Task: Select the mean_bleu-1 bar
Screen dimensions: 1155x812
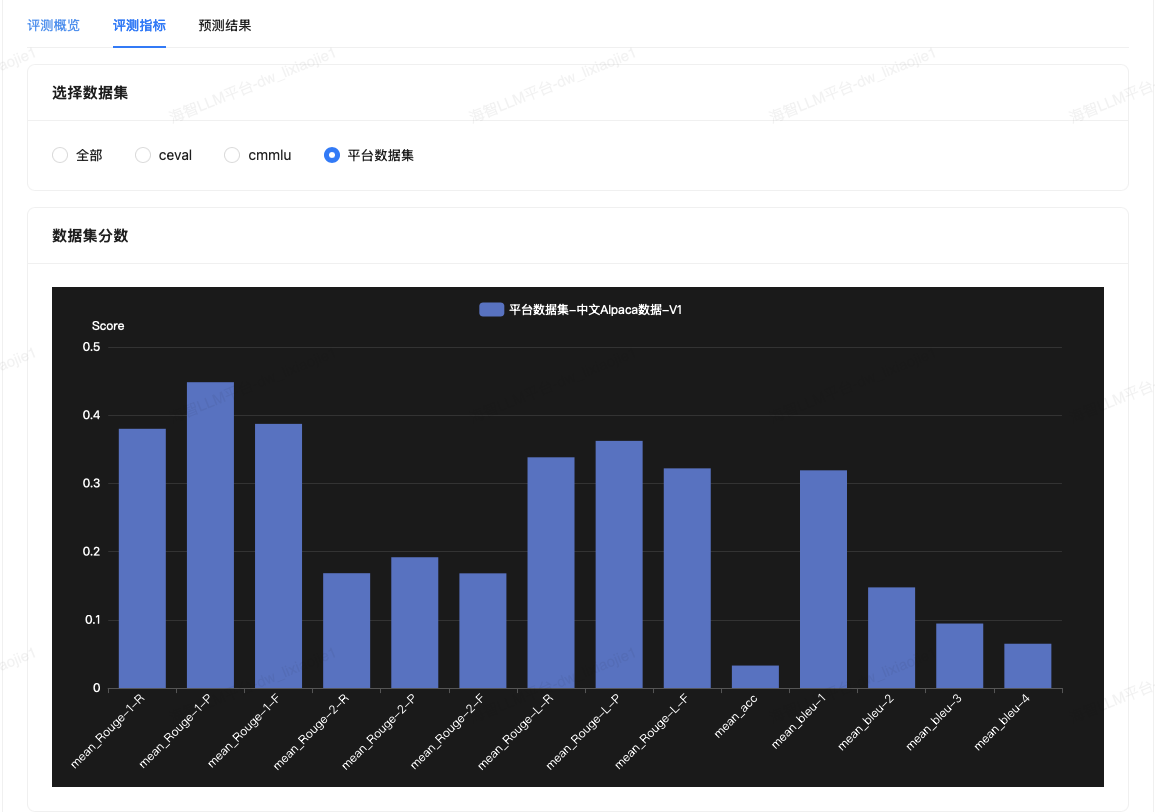Action: (x=823, y=579)
